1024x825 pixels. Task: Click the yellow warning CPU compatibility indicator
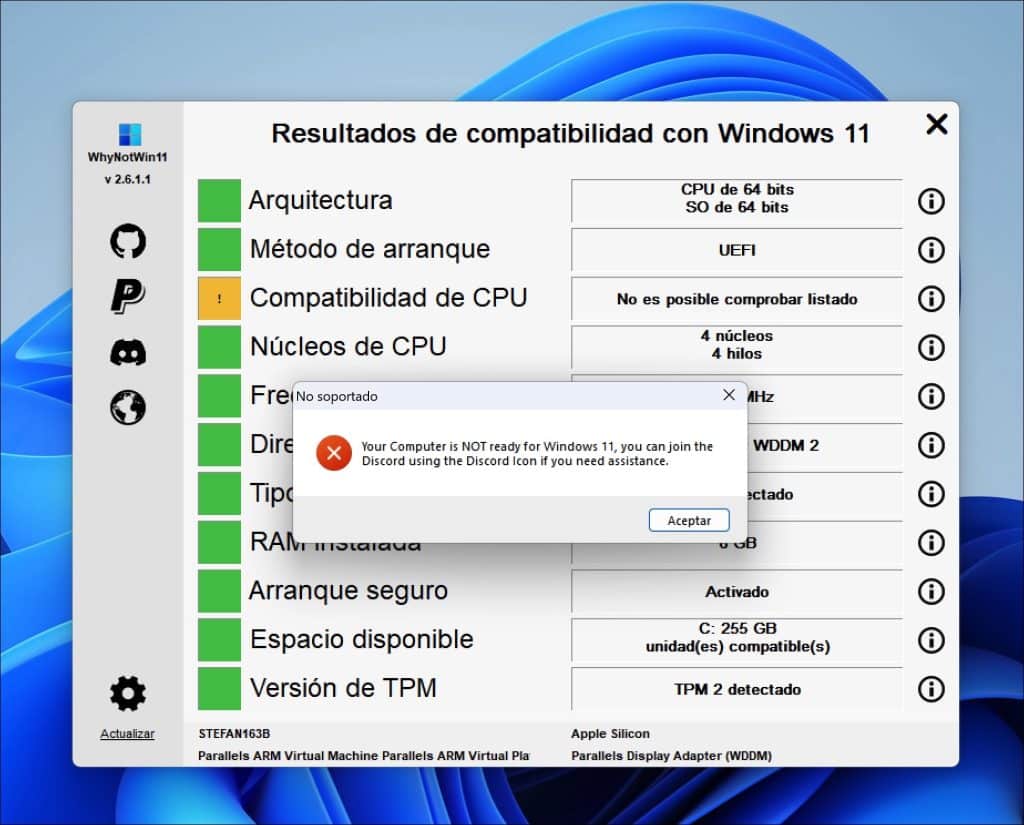point(219,299)
